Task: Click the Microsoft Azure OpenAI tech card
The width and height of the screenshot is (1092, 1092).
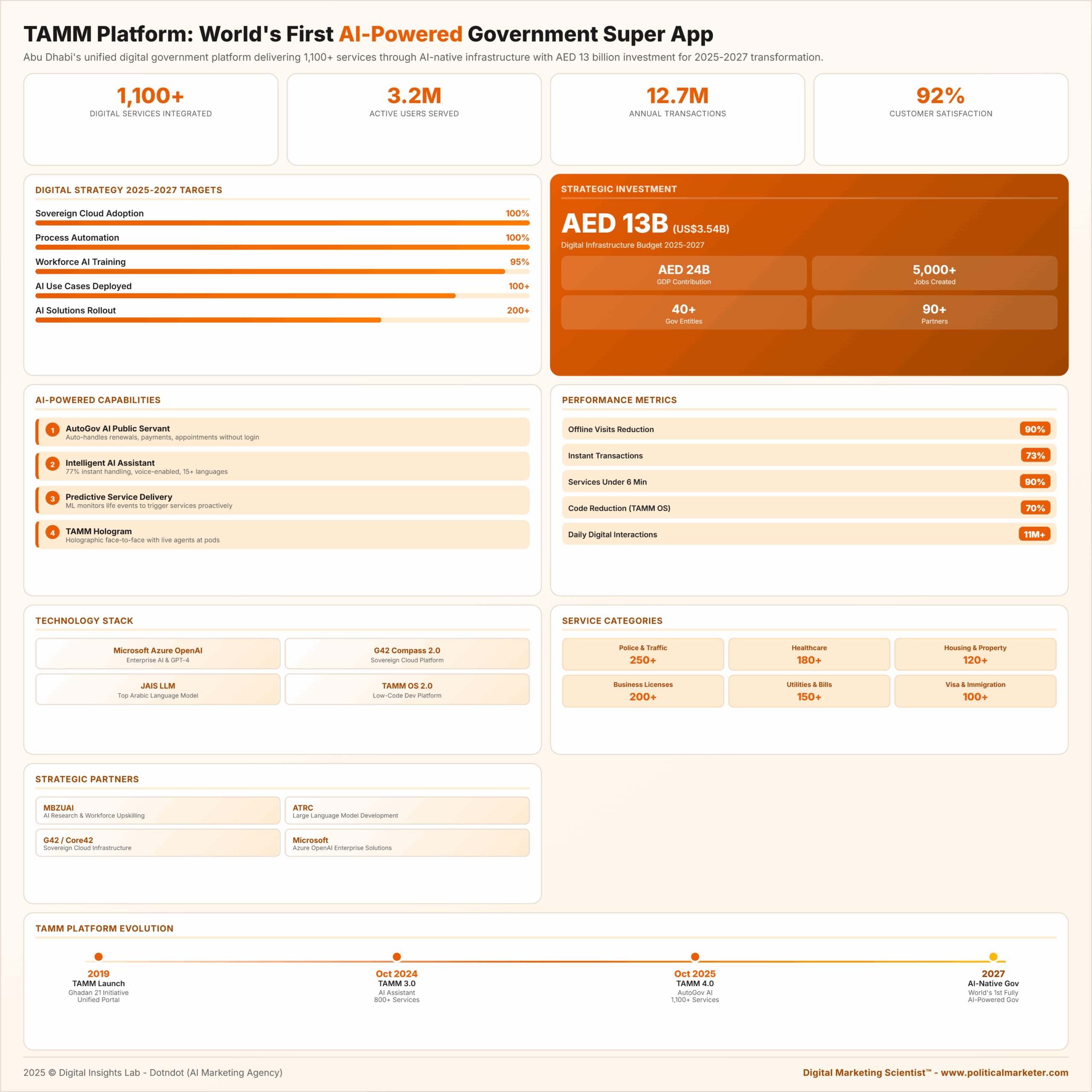Action: (158, 654)
